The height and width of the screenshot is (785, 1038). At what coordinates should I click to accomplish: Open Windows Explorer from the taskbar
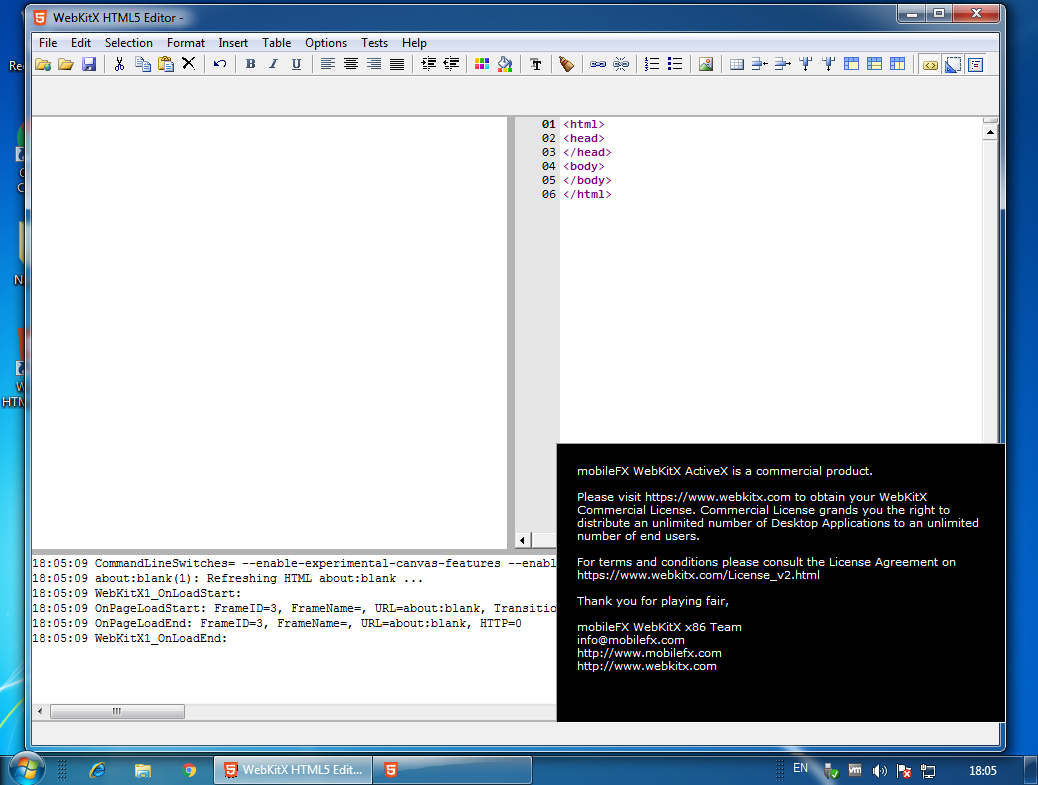coord(143,770)
